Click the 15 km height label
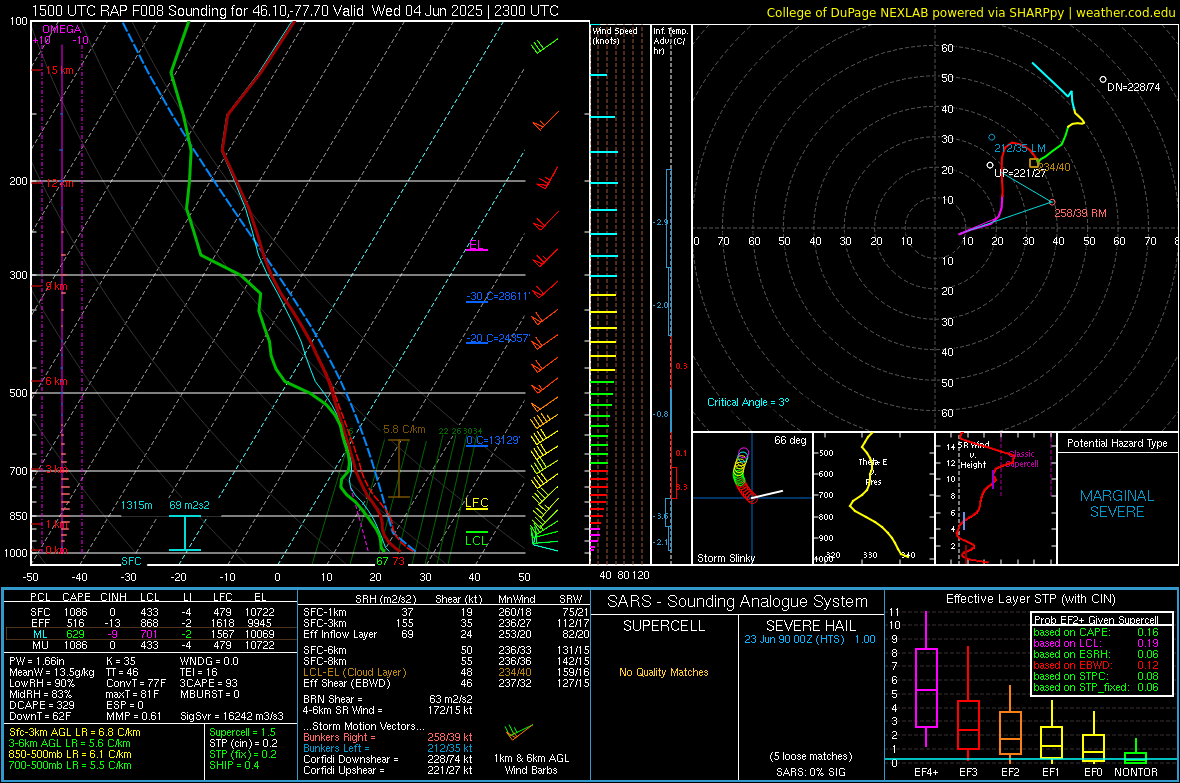Screen dimensions: 1180x783 (x=59, y=70)
